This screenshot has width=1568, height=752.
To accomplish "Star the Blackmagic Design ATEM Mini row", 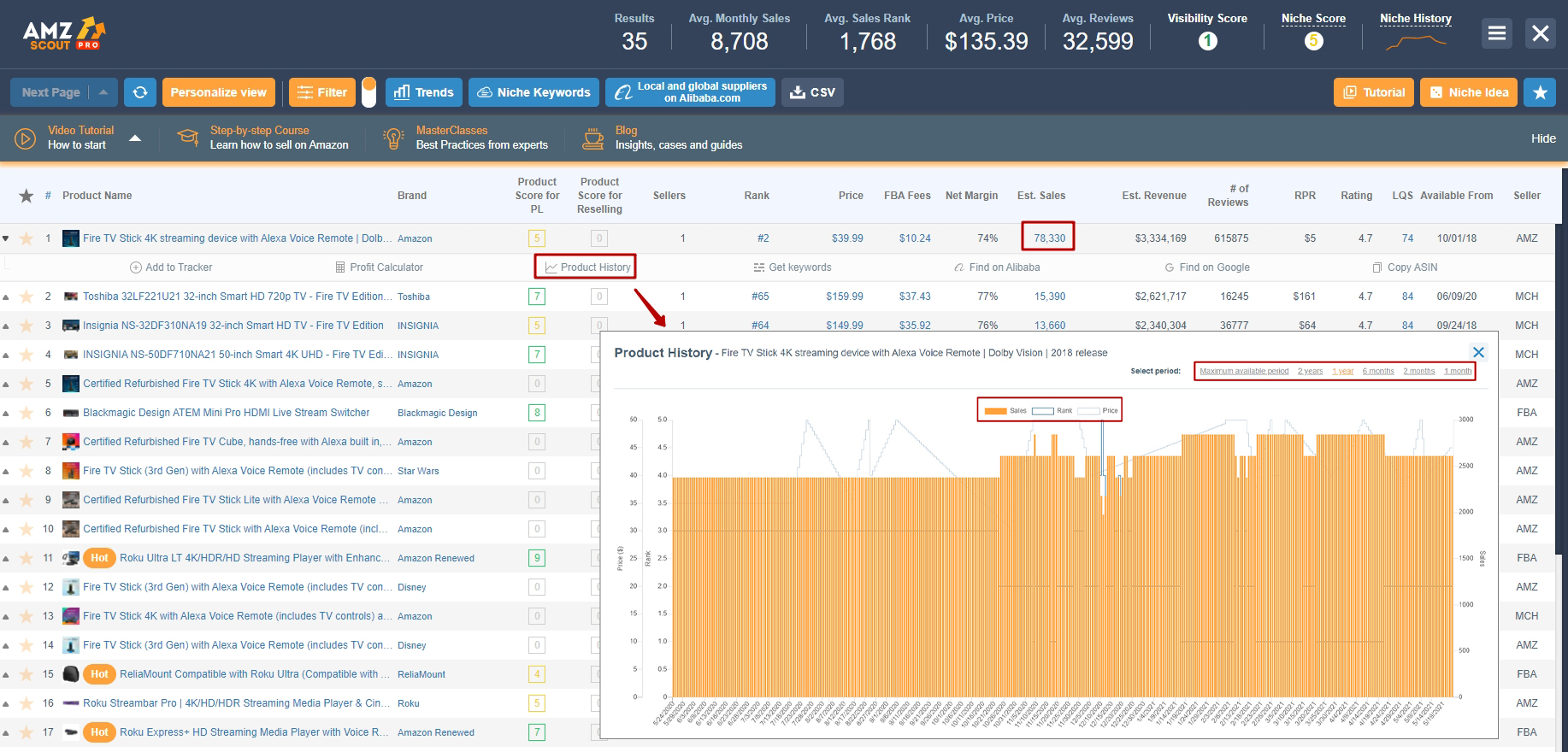I will pos(27,413).
